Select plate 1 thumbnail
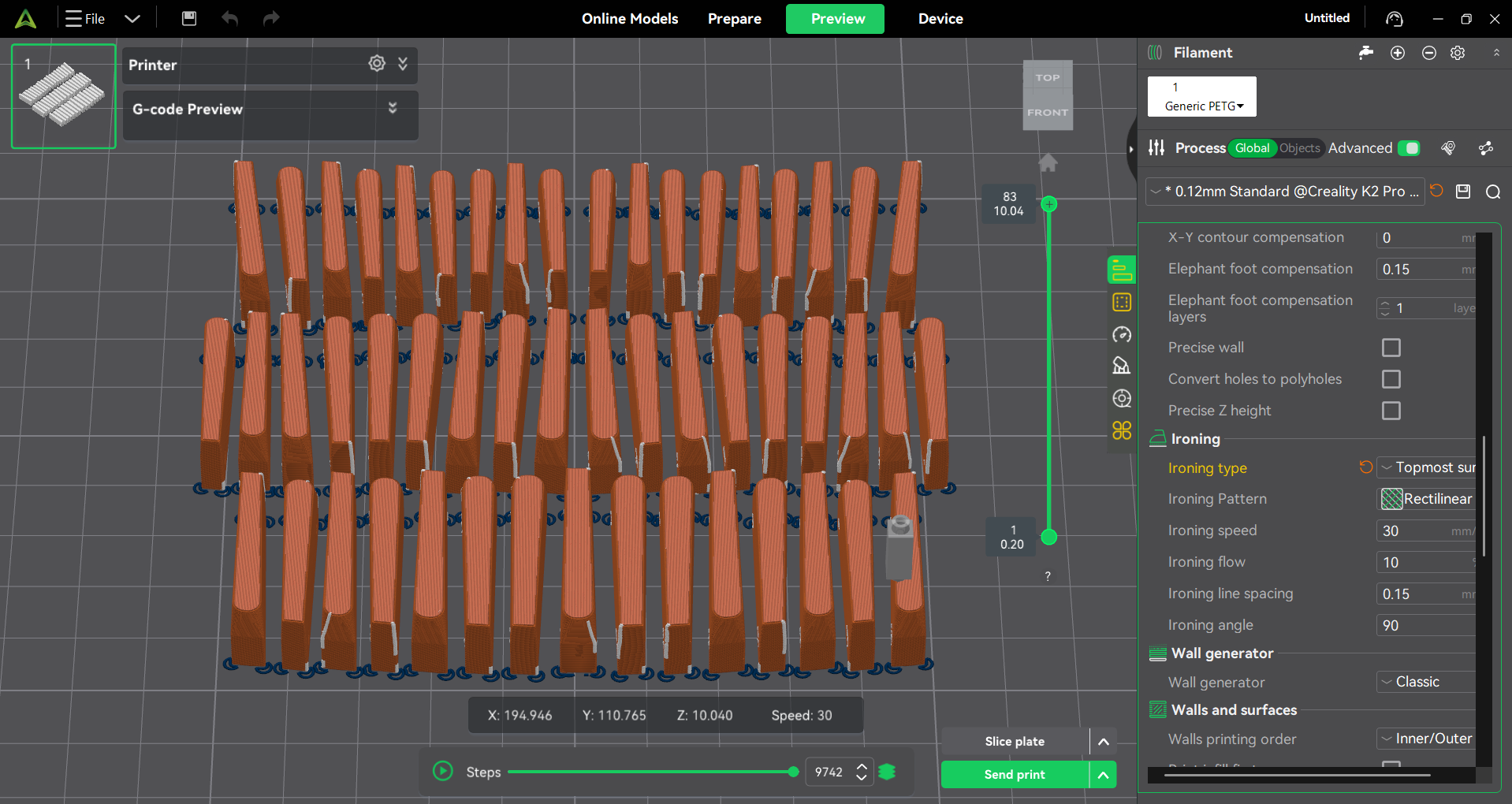1512x804 pixels. [63, 96]
